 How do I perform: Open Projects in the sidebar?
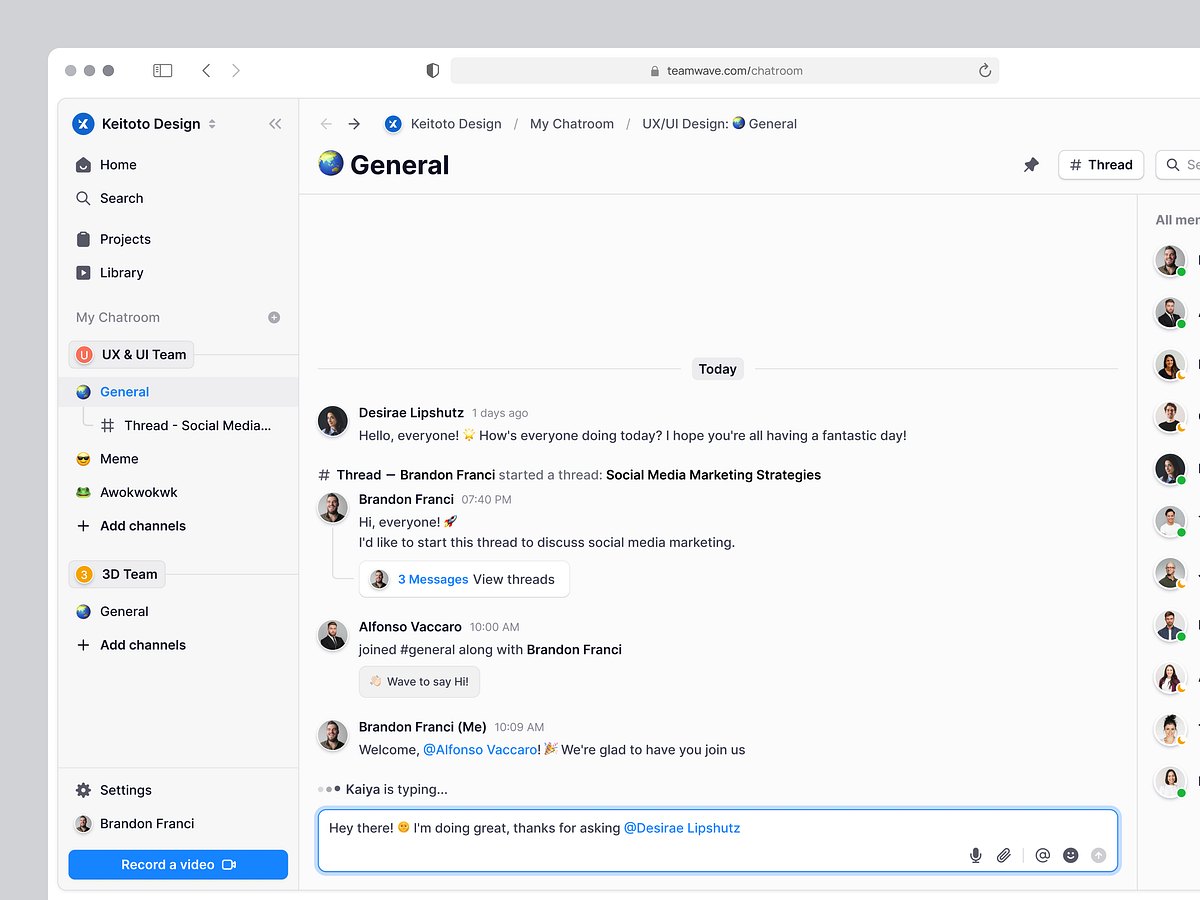tap(125, 239)
